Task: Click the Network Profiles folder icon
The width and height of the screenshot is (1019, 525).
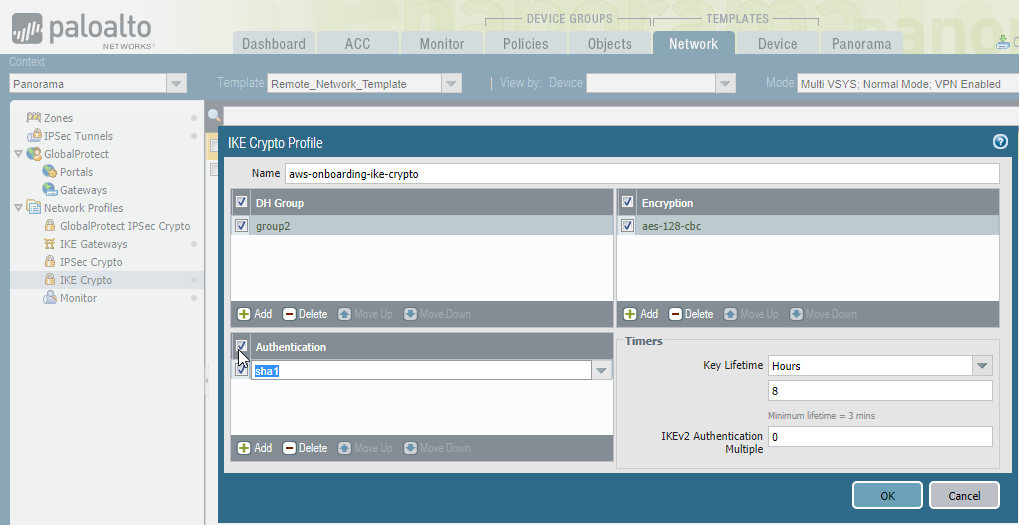Action: (34, 208)
